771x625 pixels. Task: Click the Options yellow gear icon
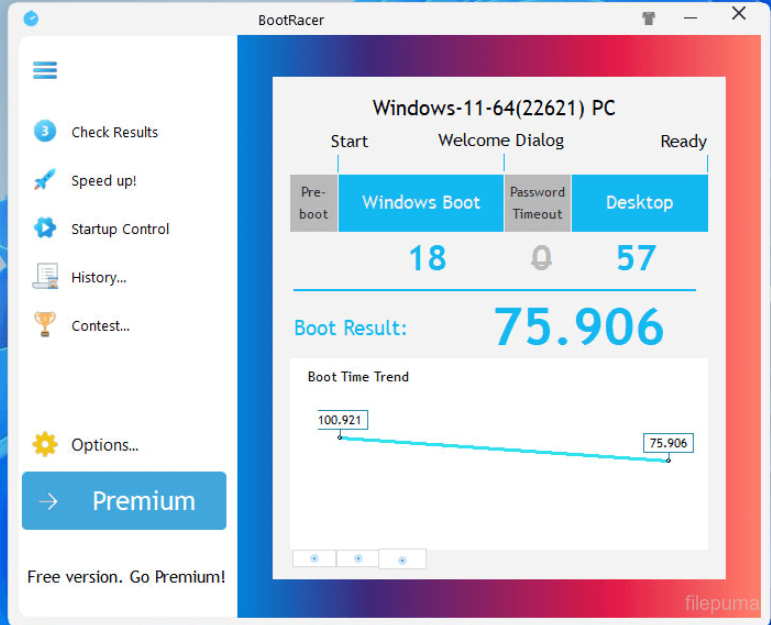pyautogui.click(x=45, y=445)
